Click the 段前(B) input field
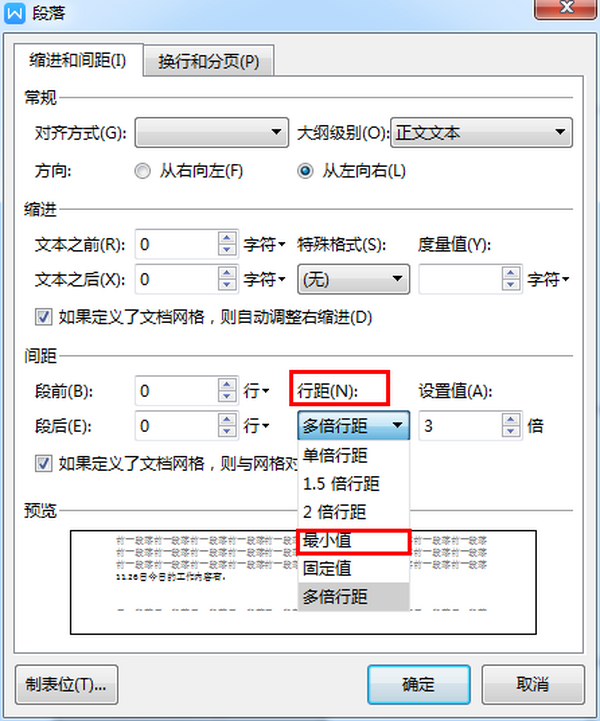Image resolution: width=600 pixels, height=721 pixels. [x=177, y=391]
